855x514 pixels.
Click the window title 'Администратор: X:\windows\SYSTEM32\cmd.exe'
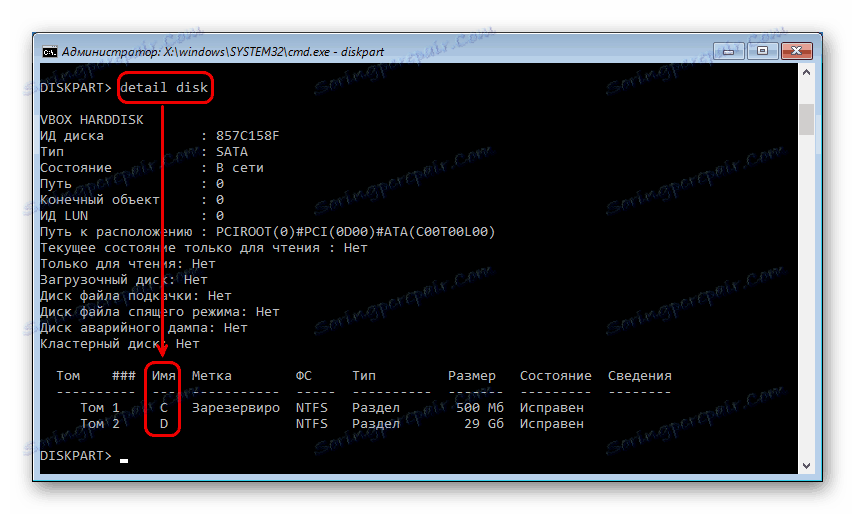click(222, 52)
